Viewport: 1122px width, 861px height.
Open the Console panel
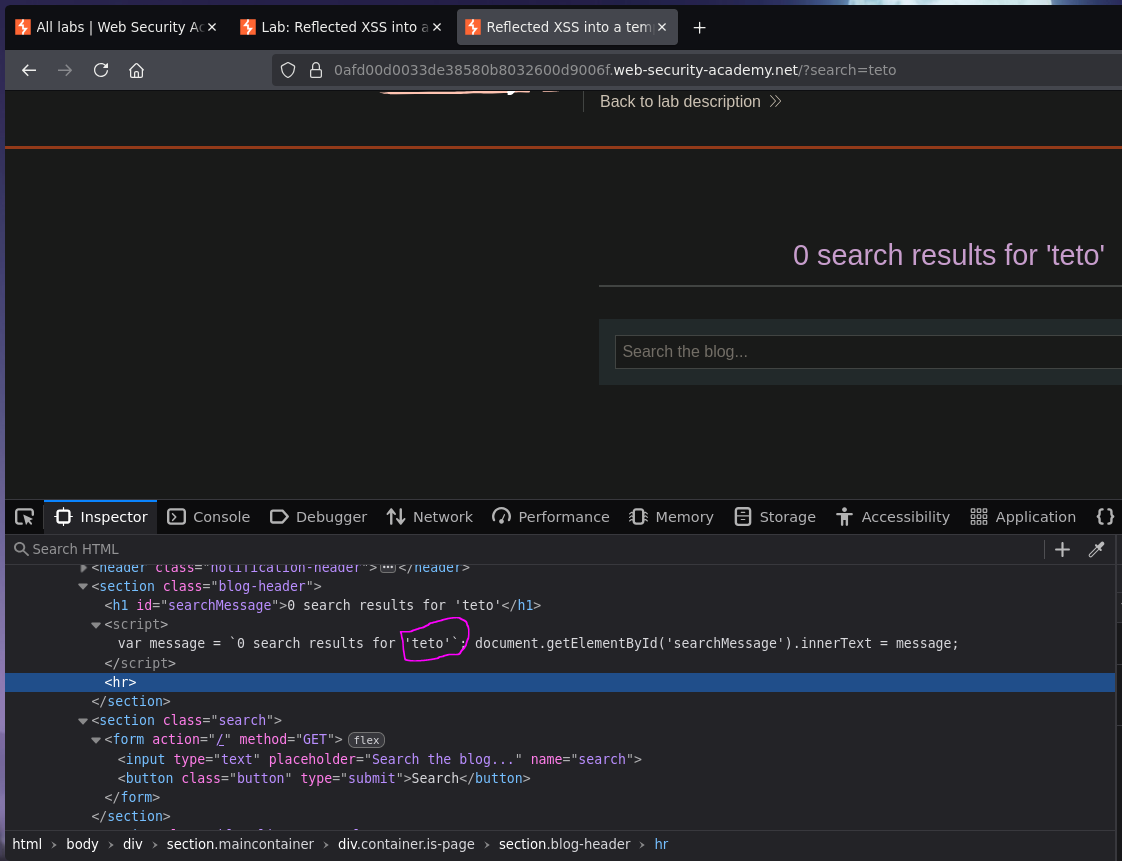[208, 517]
